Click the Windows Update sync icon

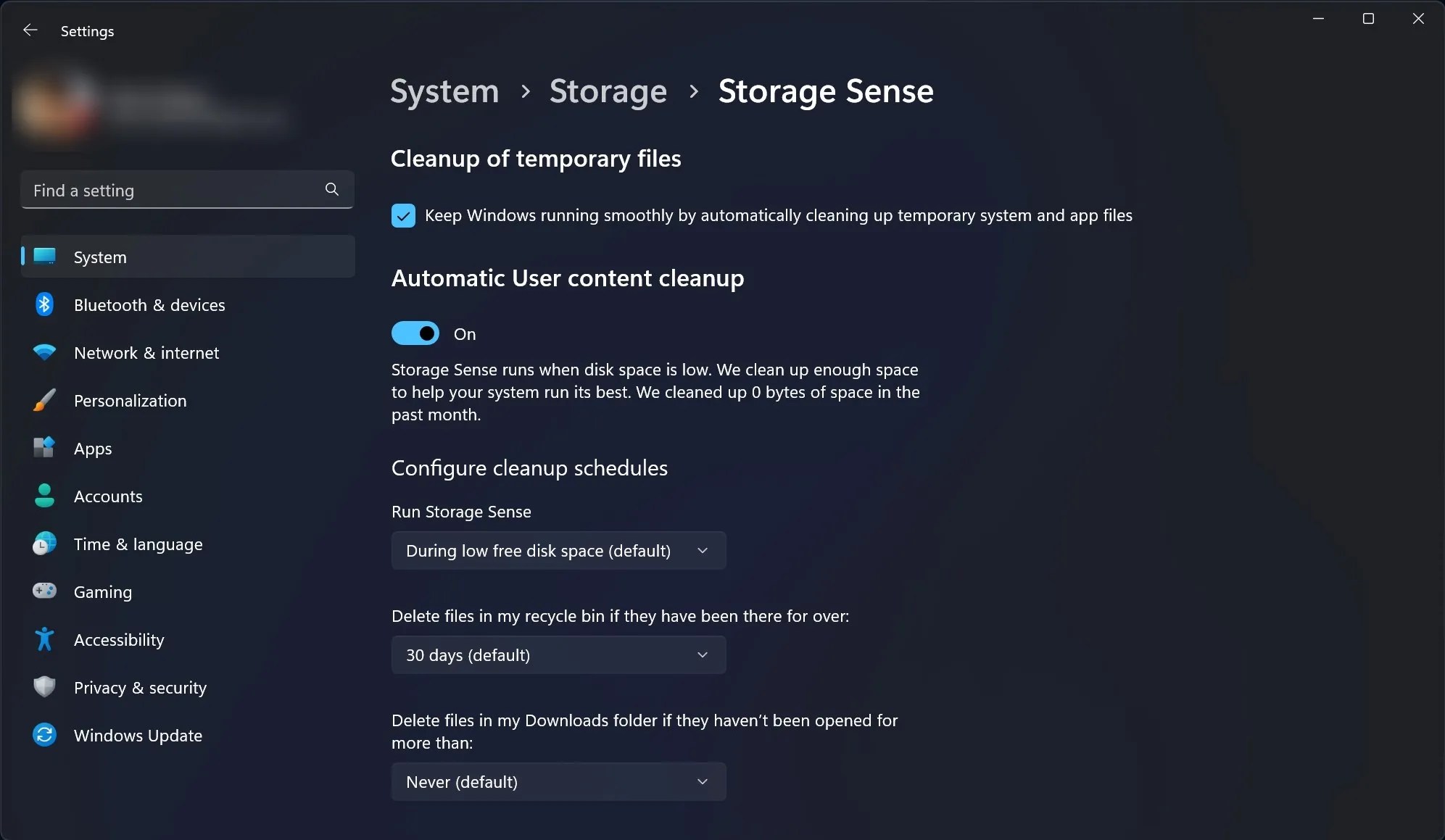click(44, 735)
